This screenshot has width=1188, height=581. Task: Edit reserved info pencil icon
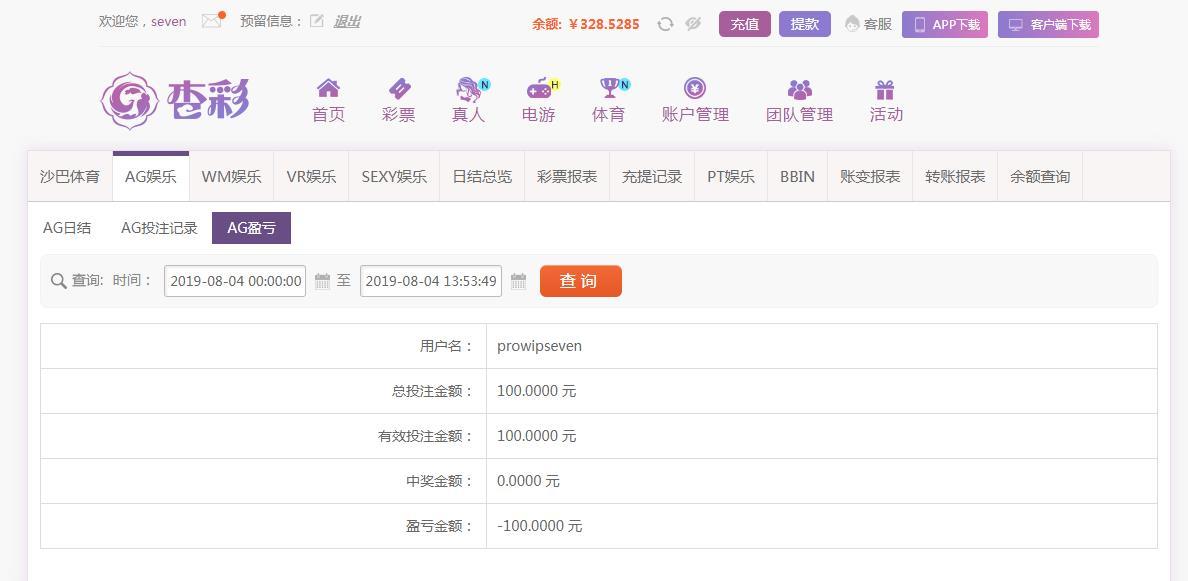point(317,21)
